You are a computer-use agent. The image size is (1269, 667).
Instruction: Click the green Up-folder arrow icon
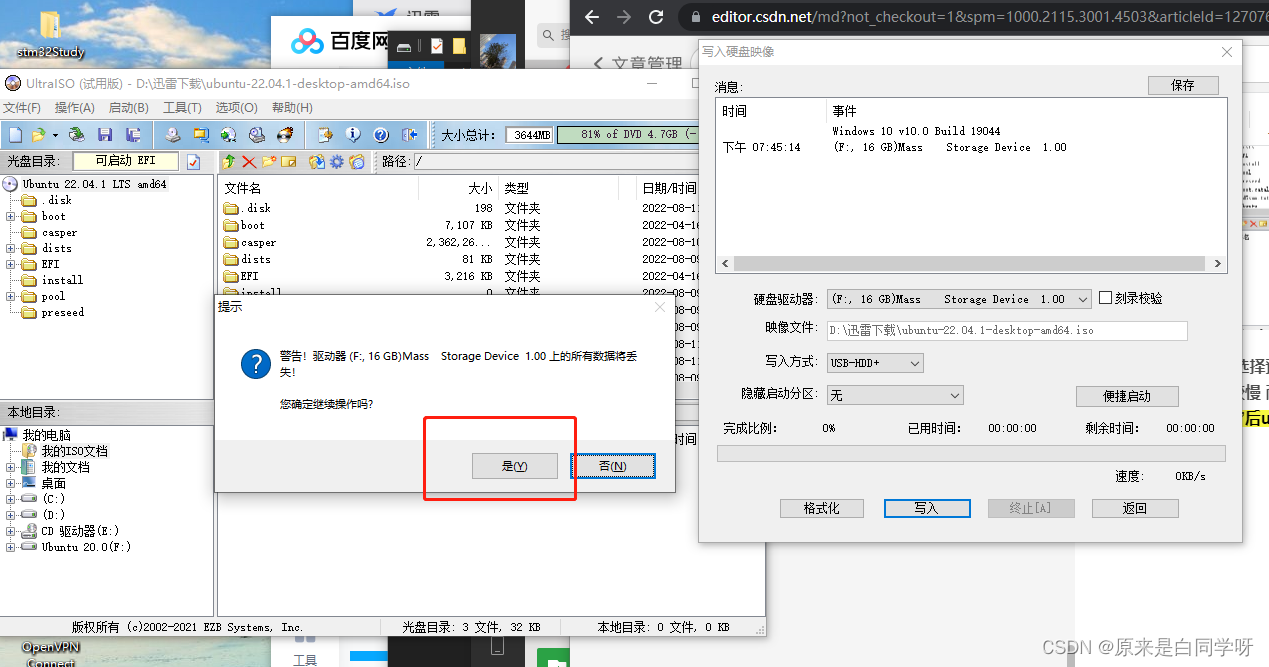click(x=229, y=162)
